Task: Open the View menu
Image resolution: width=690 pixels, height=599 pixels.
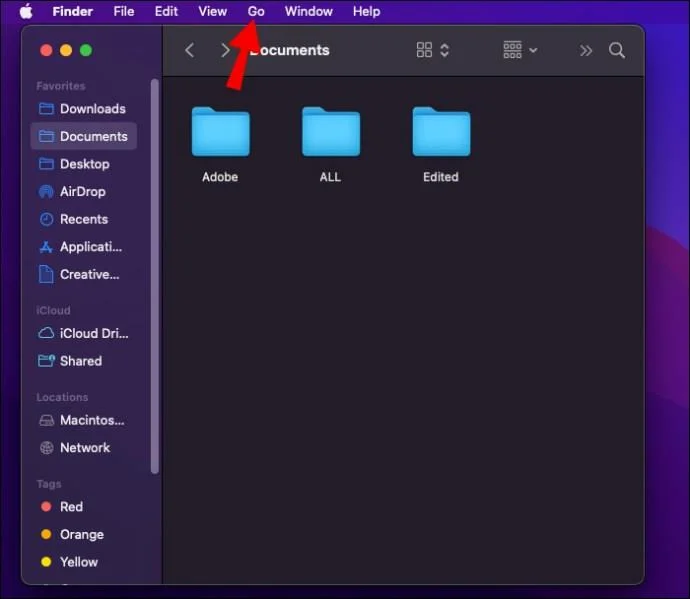Action: [x=213, y=11]
